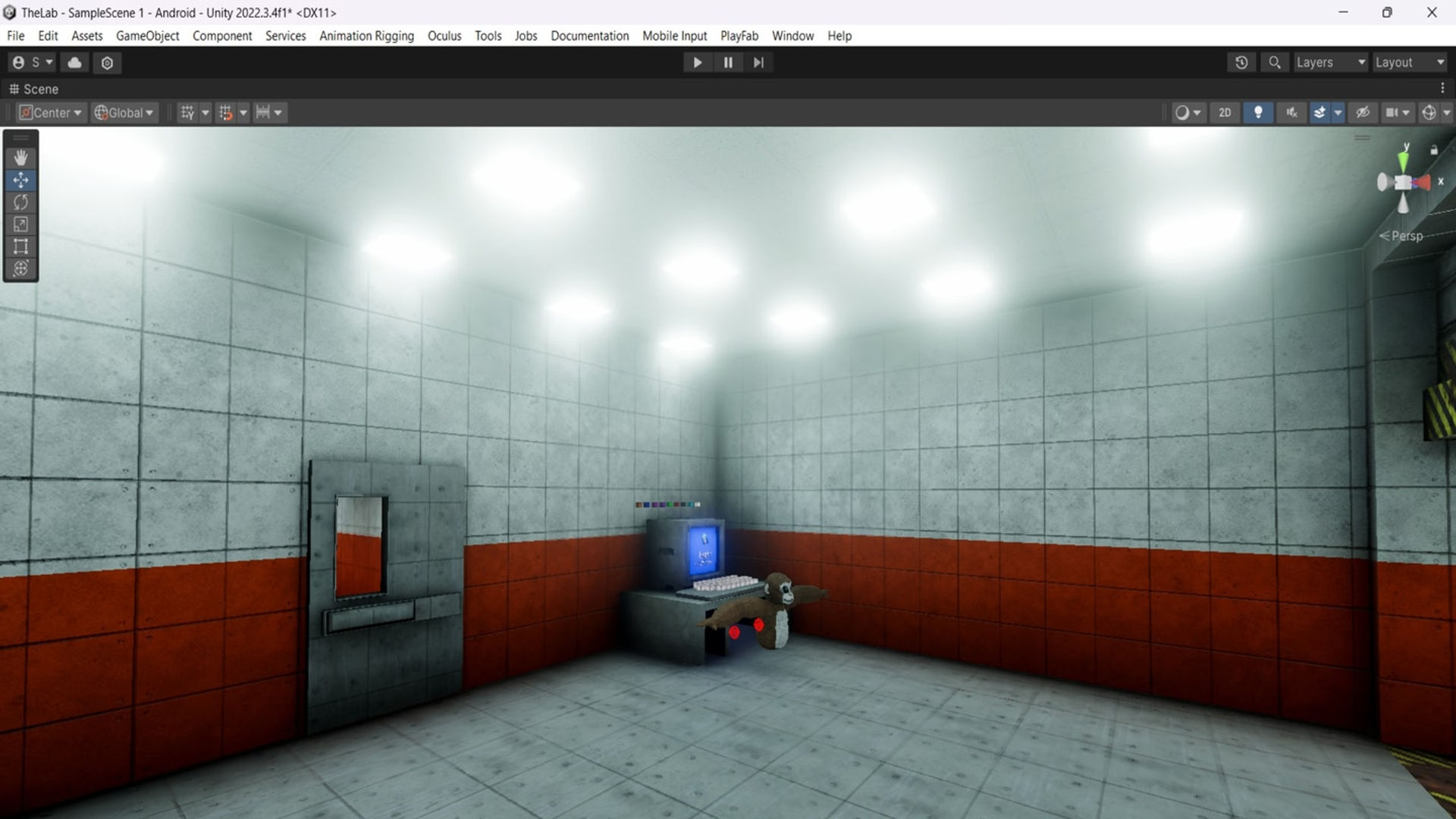1456x819 pixels.
Task: Select the Rect transform tool
Action: click(20, 246)
